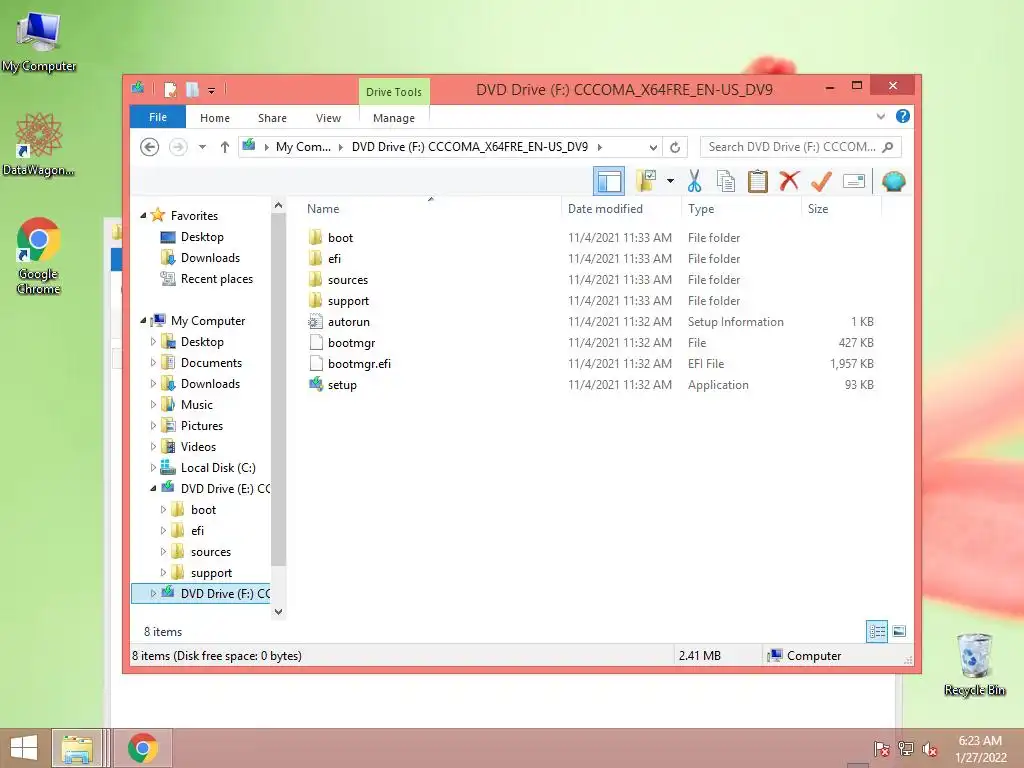Collapse the Favorites tree section
Viewport: 1024px width, 768px height.
point(143,215)
